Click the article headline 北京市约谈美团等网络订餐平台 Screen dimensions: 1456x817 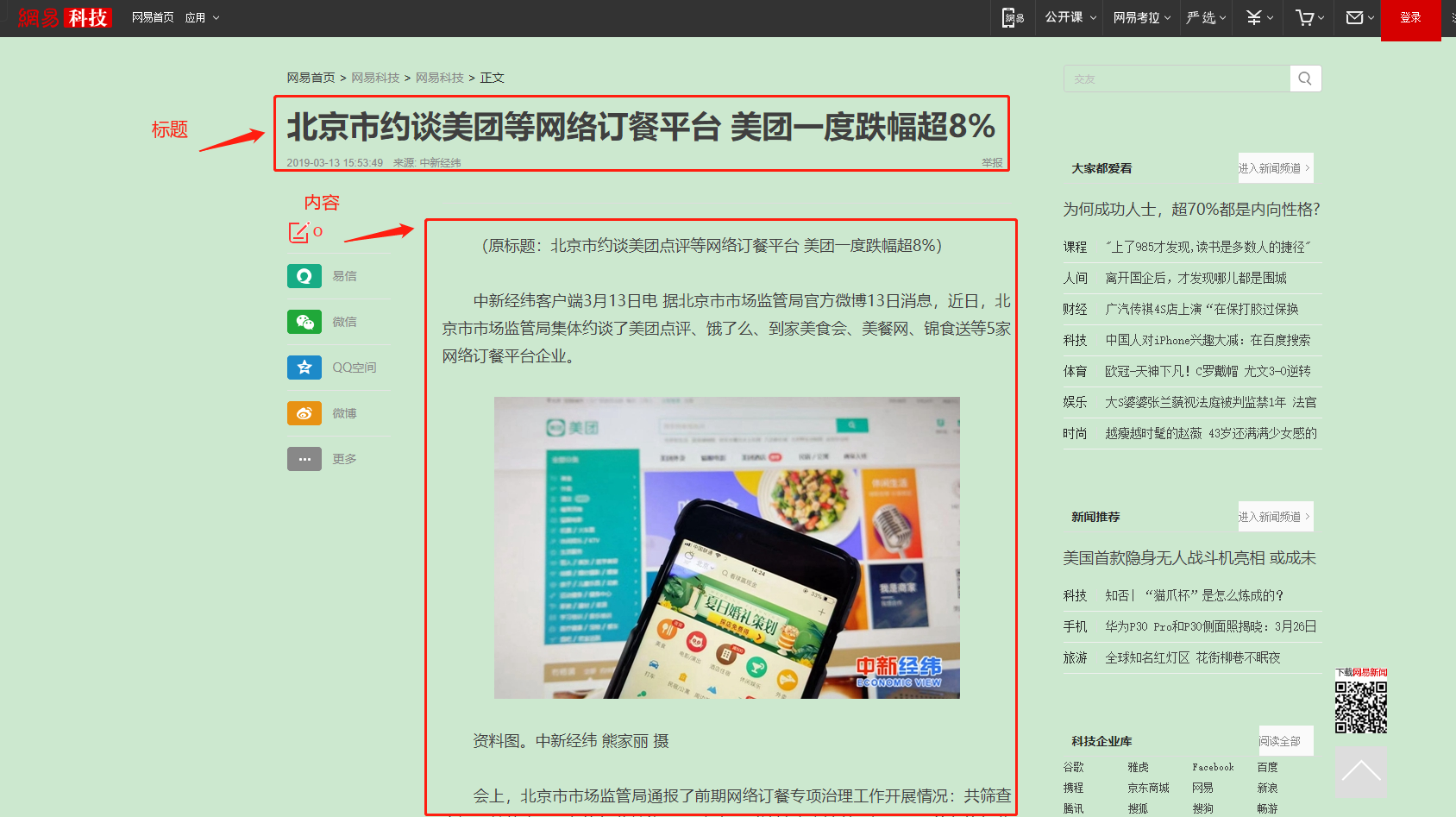click(x=641, y=127)
